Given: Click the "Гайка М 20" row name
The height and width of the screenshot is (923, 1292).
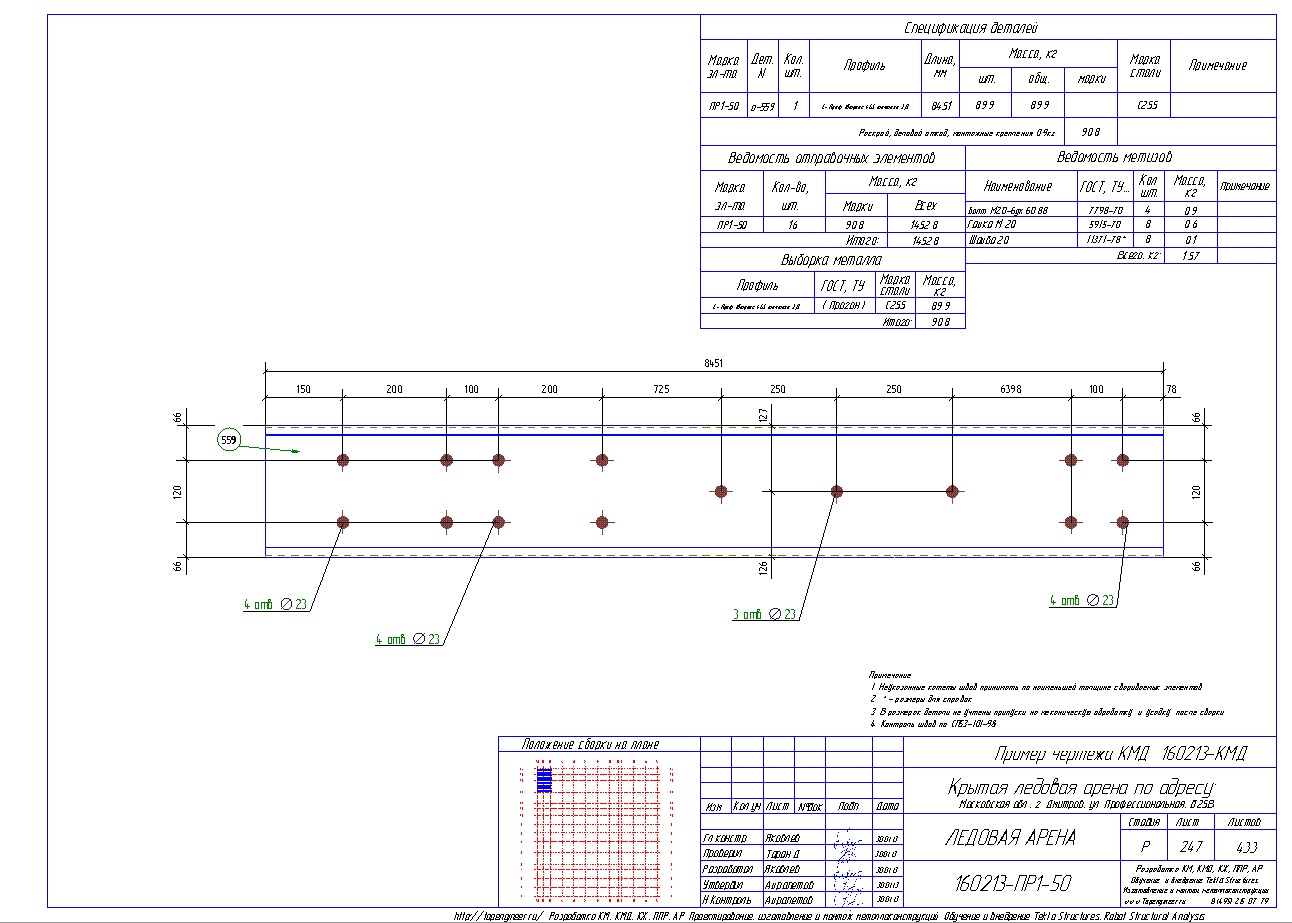Looking at the screenshot, I should coord(992,224).
